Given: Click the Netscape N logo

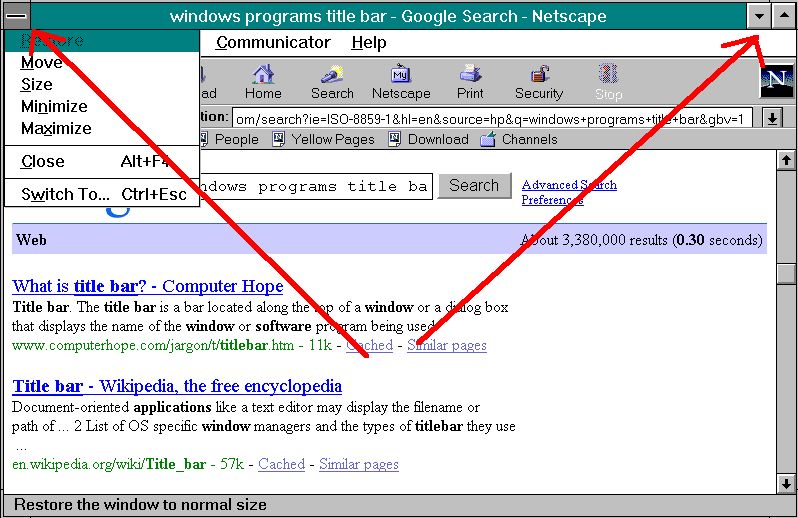Looking at the screenshot, I should (x=777, y=81).
